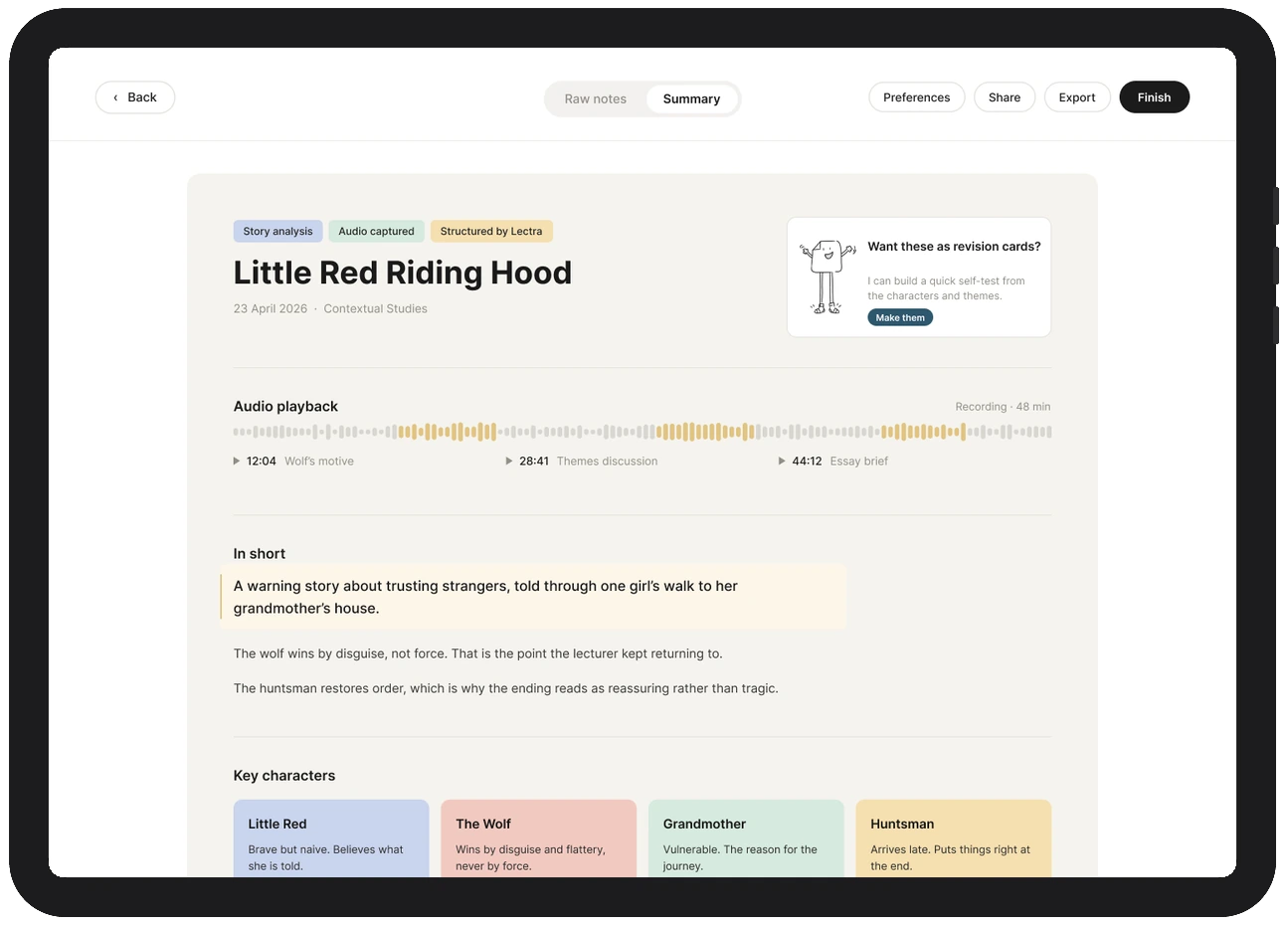Viewport: 1288px width, 926px height.
Task: Open the Little Red character card
Action: 331,838
